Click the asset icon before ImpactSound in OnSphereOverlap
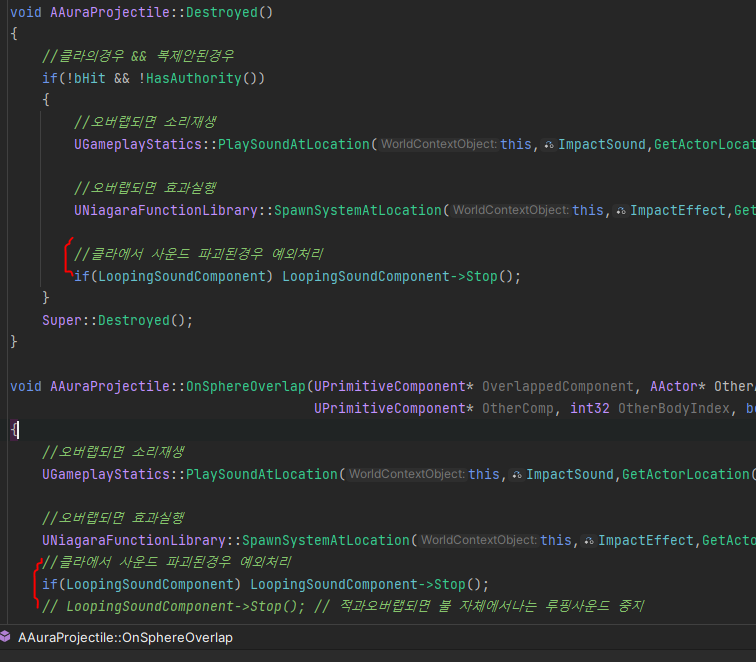The height and width of the screenshot is (662, 756). click(x=517, y=474)
